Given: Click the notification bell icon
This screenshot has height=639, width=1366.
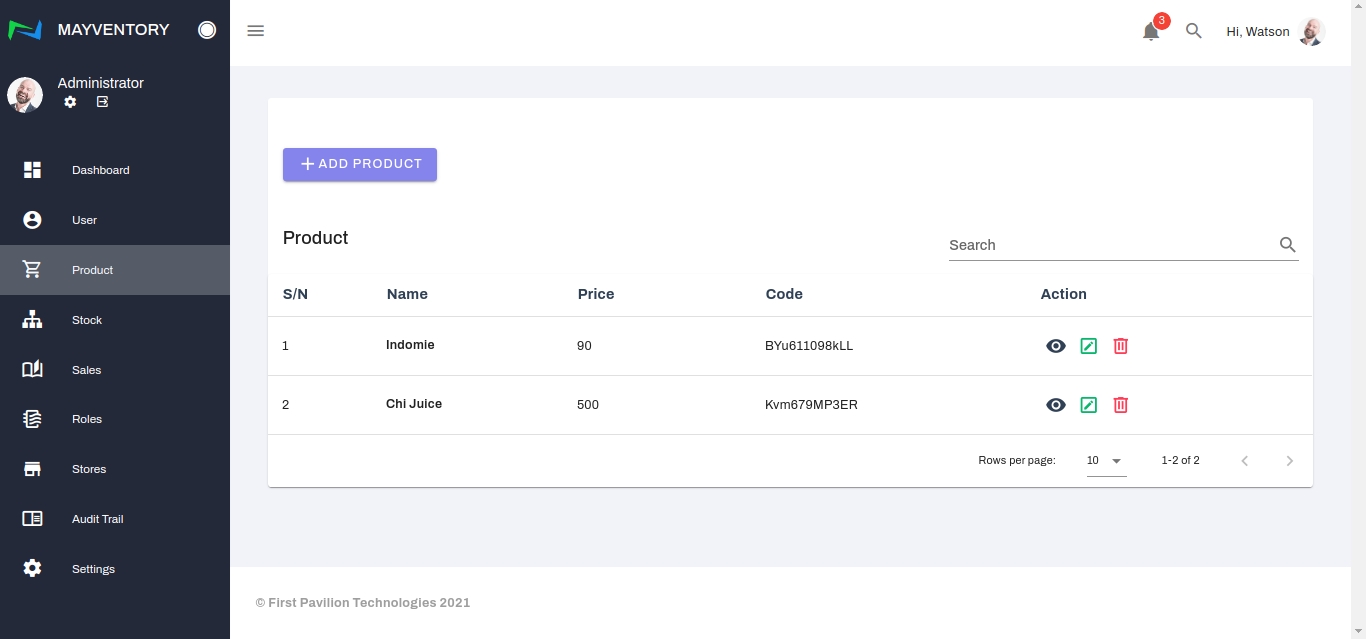Looking at the screenshot, I should [x=1151, y=31].
